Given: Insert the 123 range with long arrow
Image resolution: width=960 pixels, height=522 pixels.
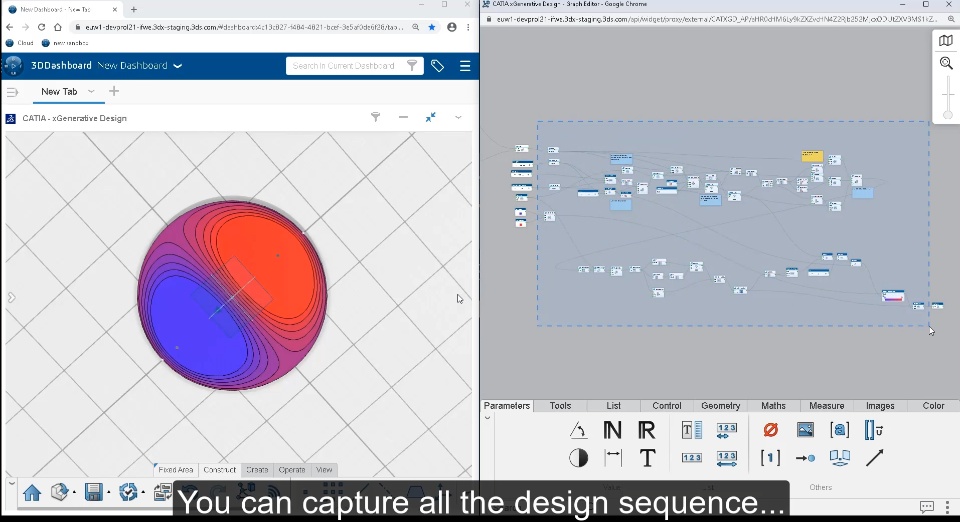Looking at the screenshot, I should [727, 458].
